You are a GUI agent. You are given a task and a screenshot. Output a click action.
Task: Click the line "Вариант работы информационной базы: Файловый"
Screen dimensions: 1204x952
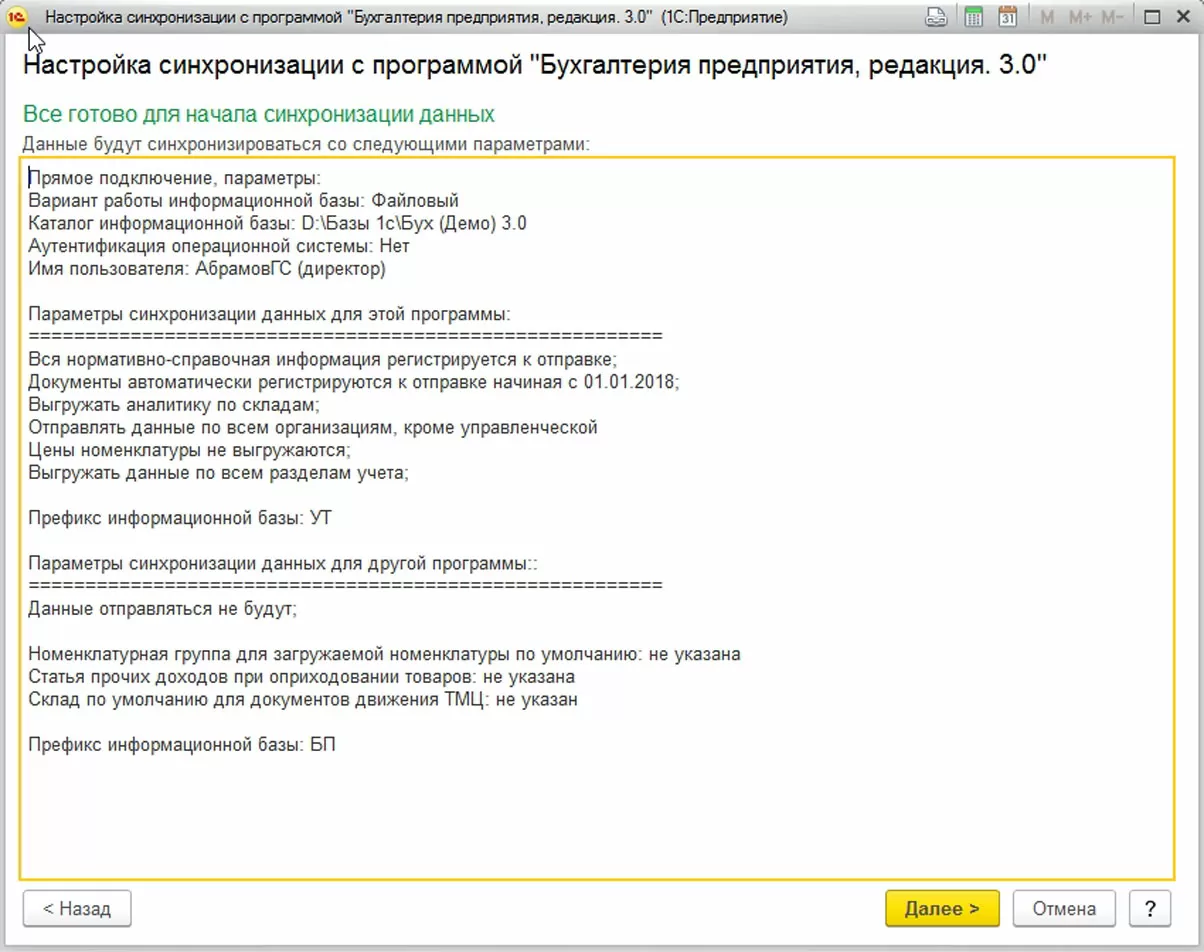pos(244,201)
